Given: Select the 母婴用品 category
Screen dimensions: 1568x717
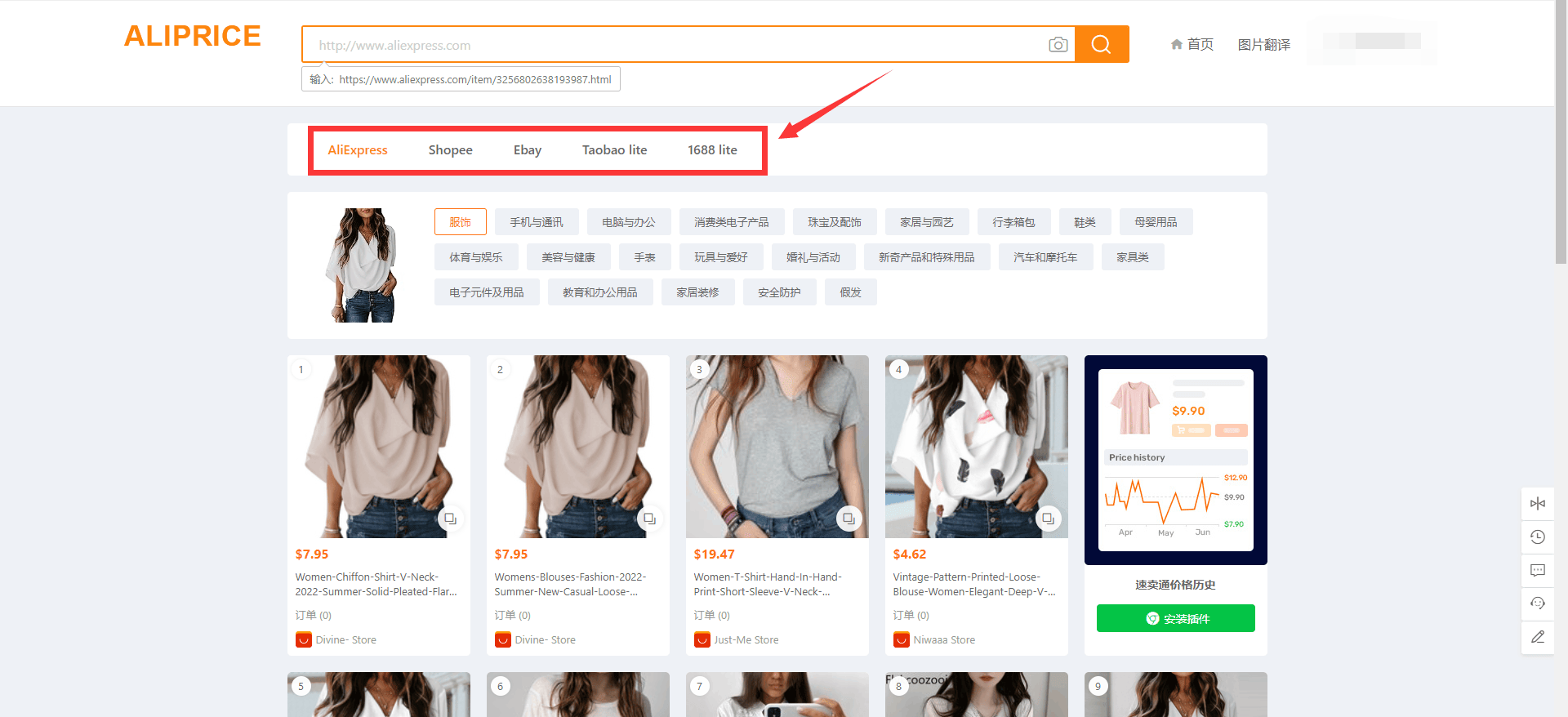Looking at the screenshot, I should (1156, 222).
